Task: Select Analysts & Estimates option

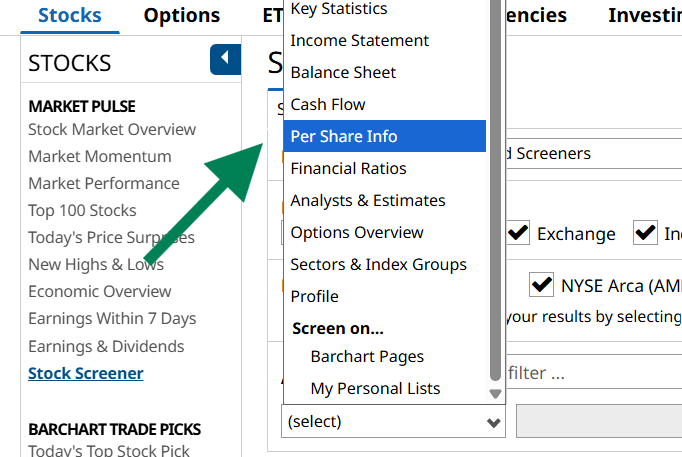Action: pos(384,200)
